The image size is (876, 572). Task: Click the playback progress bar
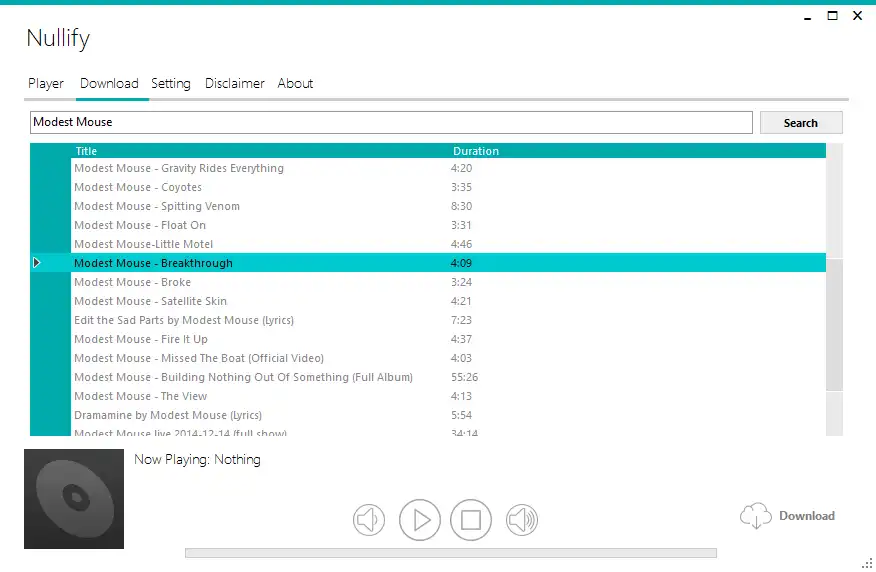[x=451, y=553]
